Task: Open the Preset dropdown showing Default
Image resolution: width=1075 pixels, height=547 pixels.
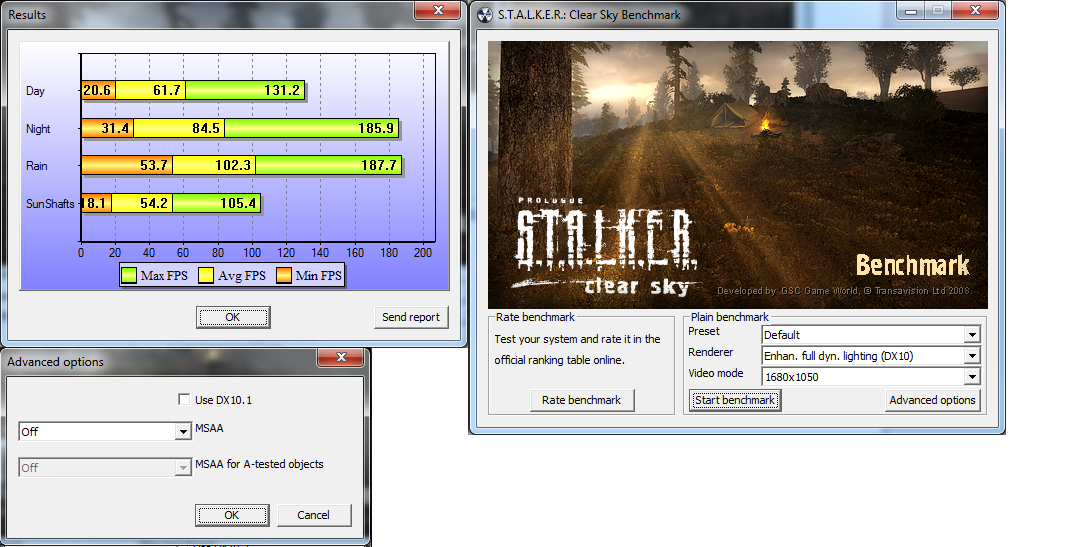Action: 871,335
